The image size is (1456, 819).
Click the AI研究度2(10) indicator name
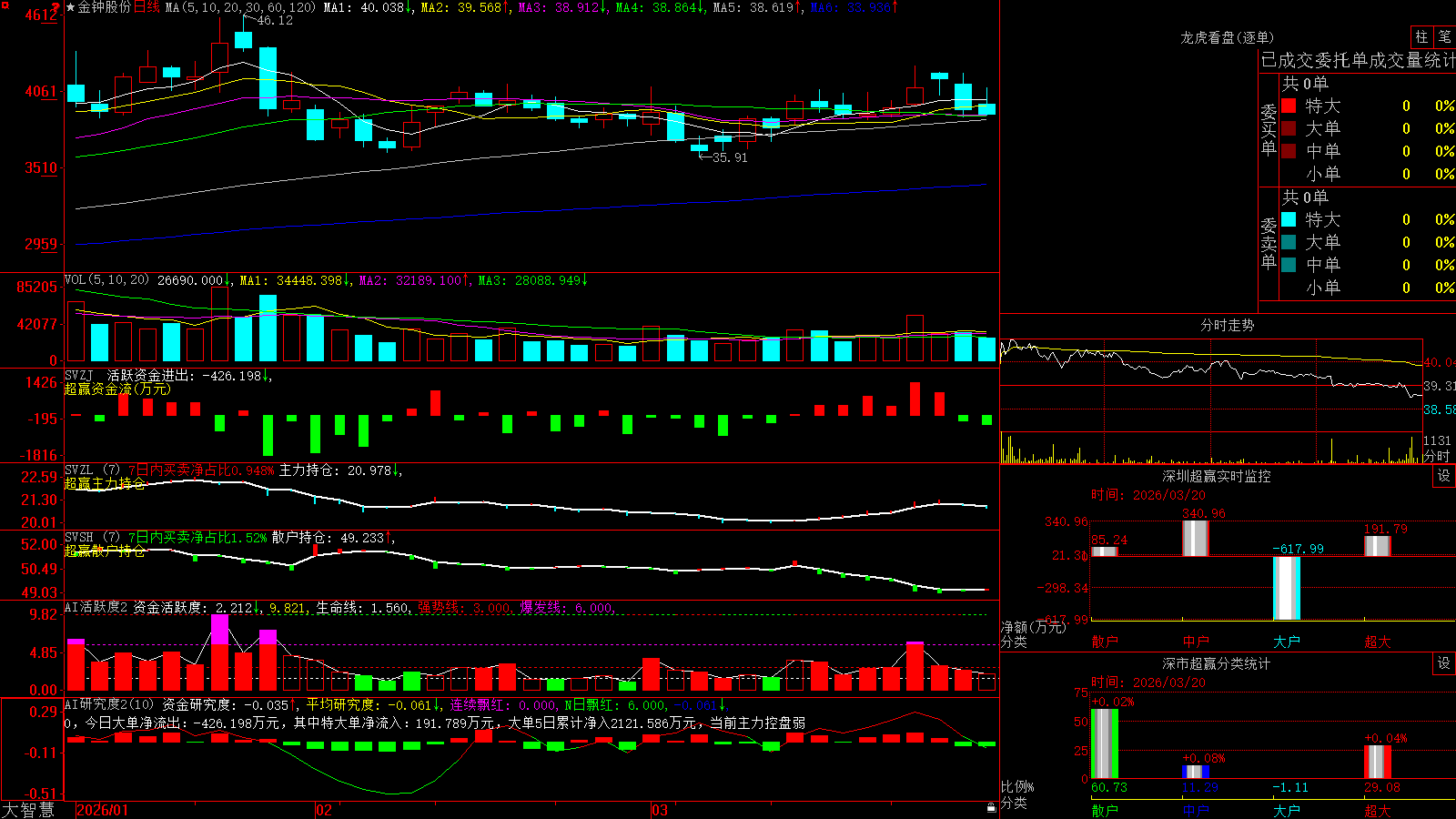click(109, 704)
